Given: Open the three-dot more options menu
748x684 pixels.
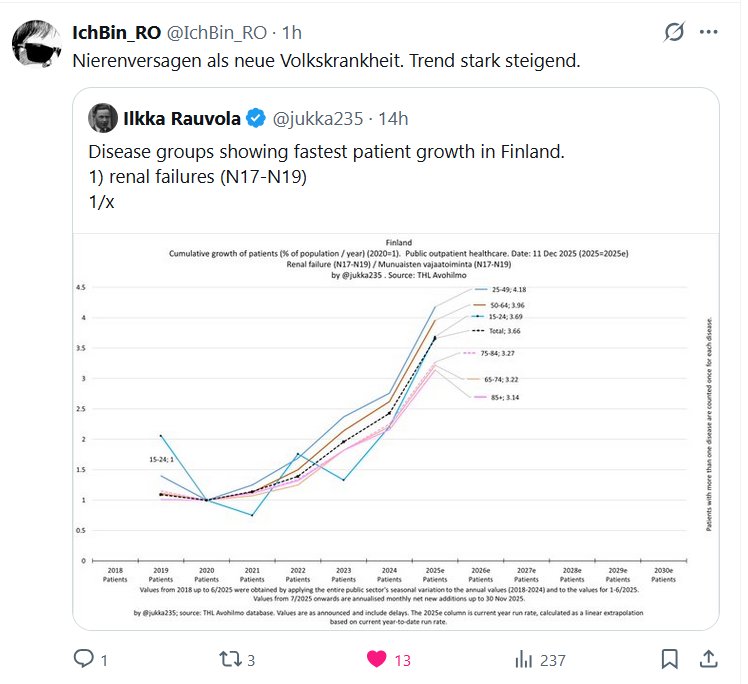Looking at the screenshot, I should coord(709,32).
